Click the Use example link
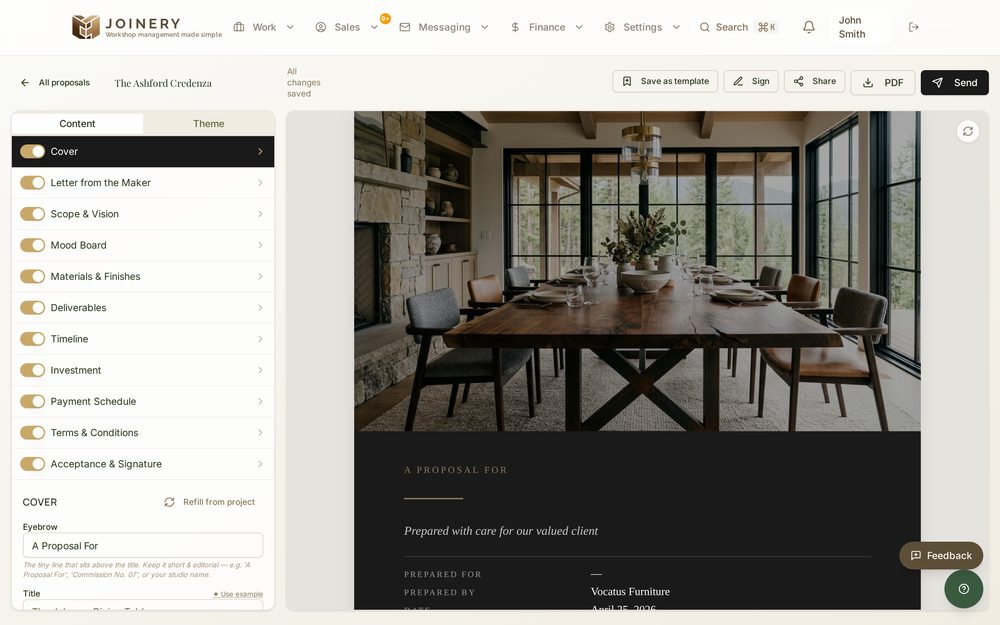The image size is (1000, 625). tap(238, 594)
